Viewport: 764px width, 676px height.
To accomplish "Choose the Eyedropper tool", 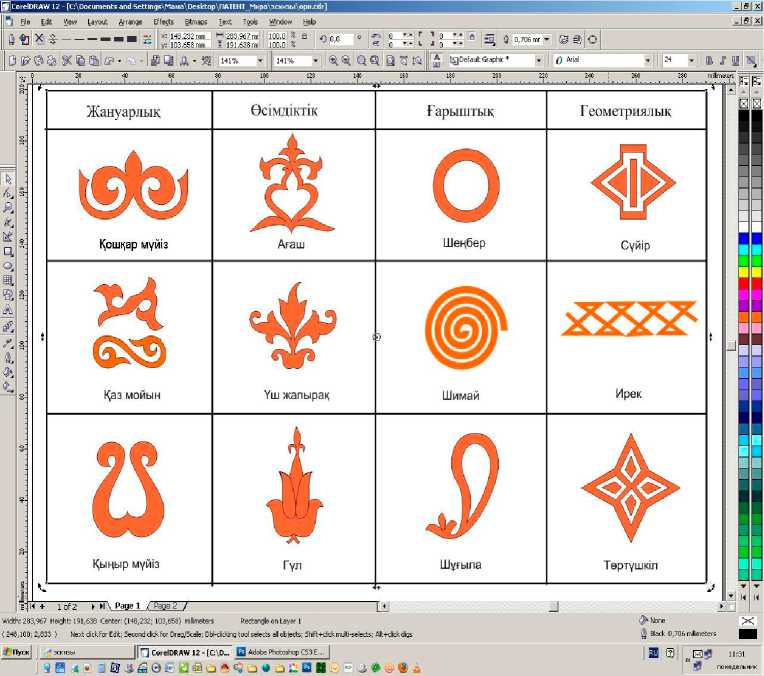I will [x=8, y=344].
